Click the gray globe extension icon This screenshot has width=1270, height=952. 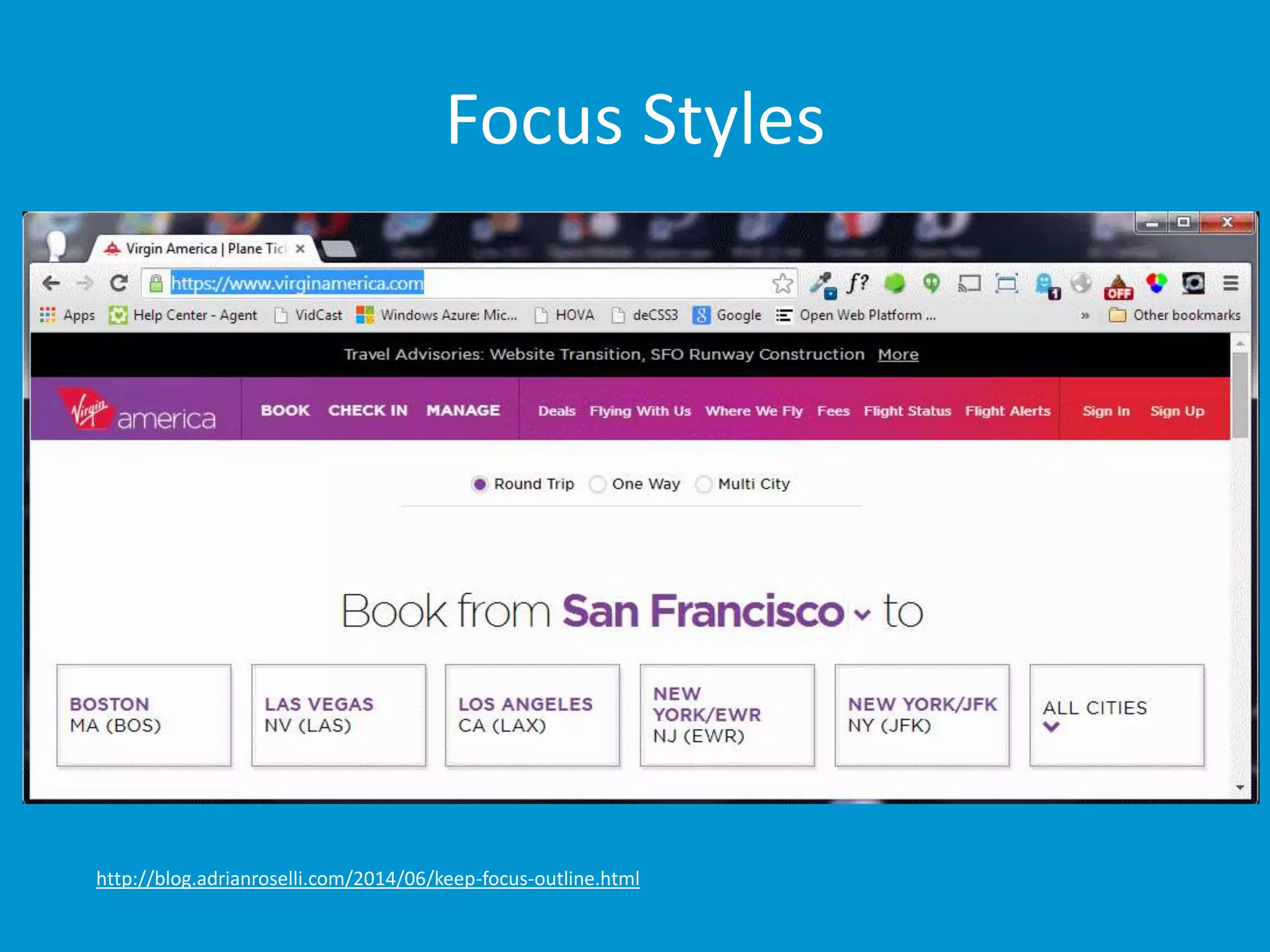(x=1081, y=284)
